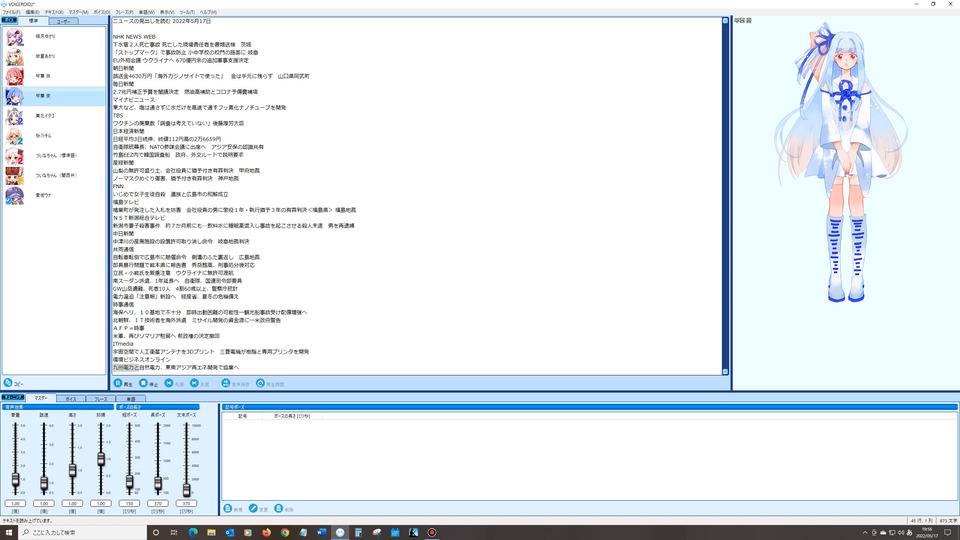Select the 結月ゆかり voice avatar

coord(15,37)
